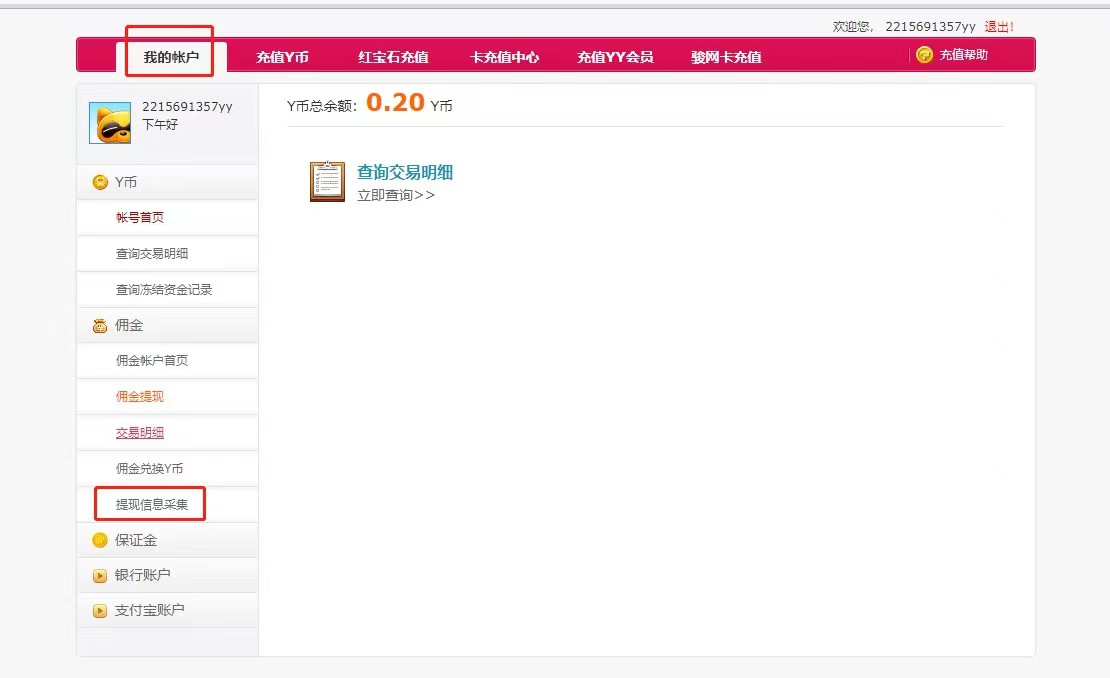This screenshot has height=678, width=1110.
Task: Click the 0.20 Y币 balance amount
Action: (395, 103)
